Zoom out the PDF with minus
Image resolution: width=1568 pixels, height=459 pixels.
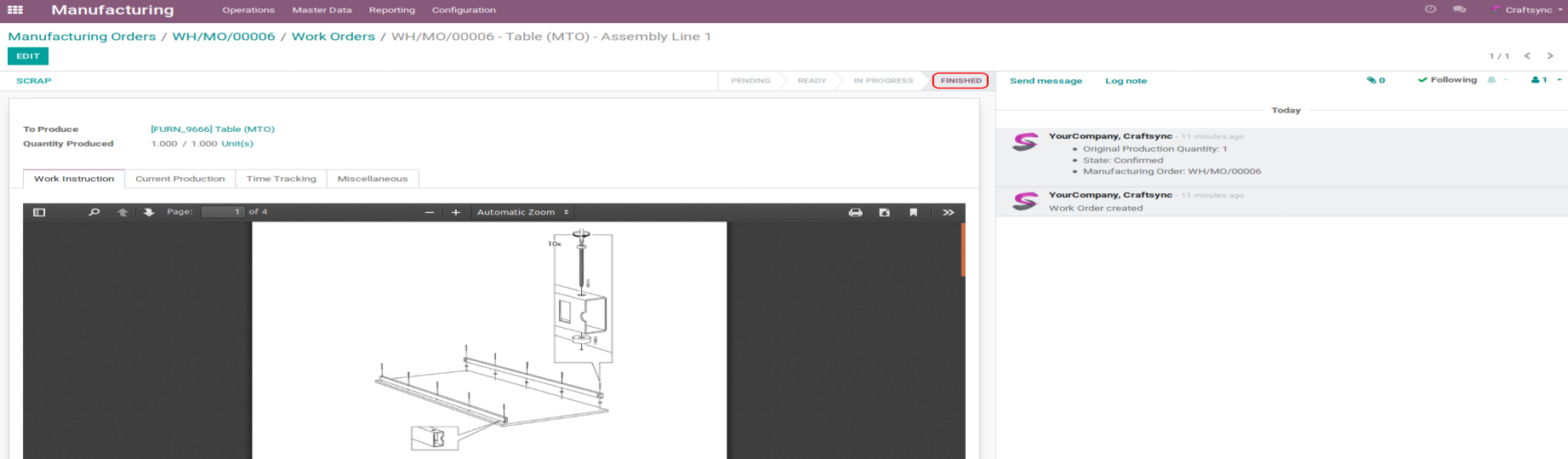pyautogui.click(x=430, y=212)
